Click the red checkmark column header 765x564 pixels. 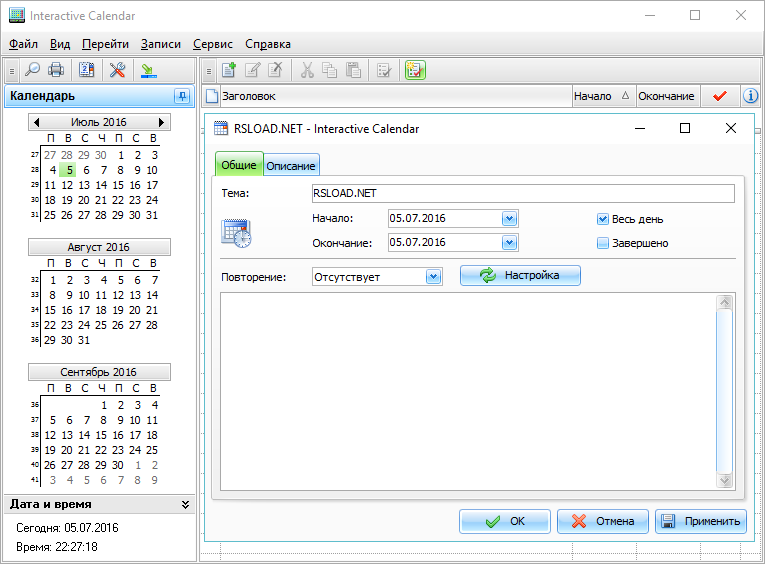coord(720,96)
